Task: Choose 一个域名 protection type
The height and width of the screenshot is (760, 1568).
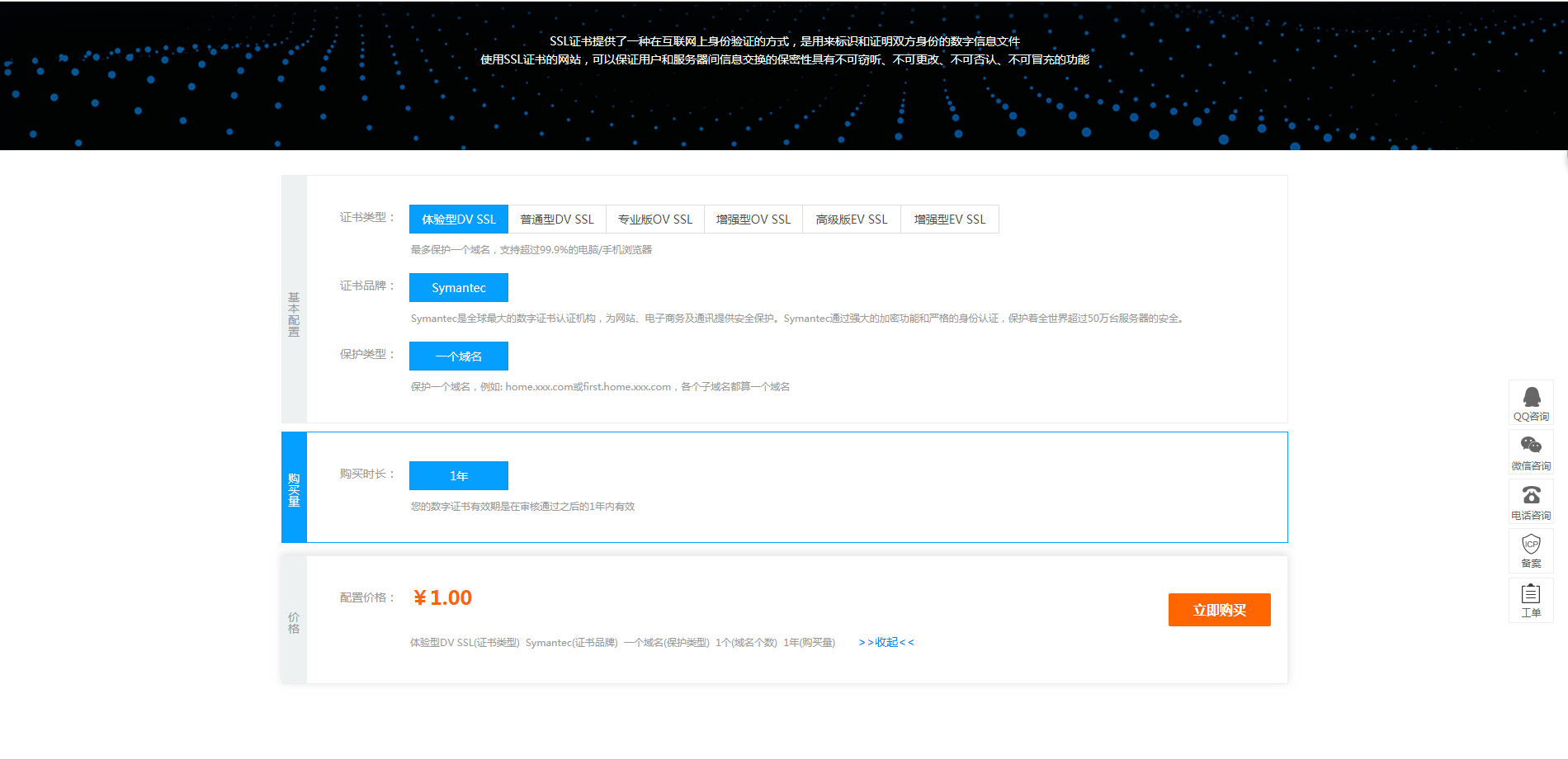Action: click(459, 356)
